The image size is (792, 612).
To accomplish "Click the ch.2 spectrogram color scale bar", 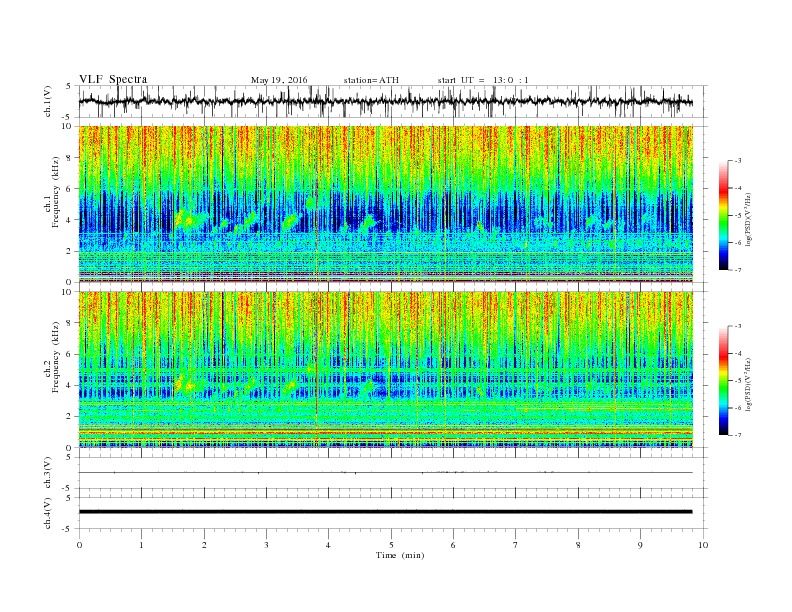I will [723, 381].
